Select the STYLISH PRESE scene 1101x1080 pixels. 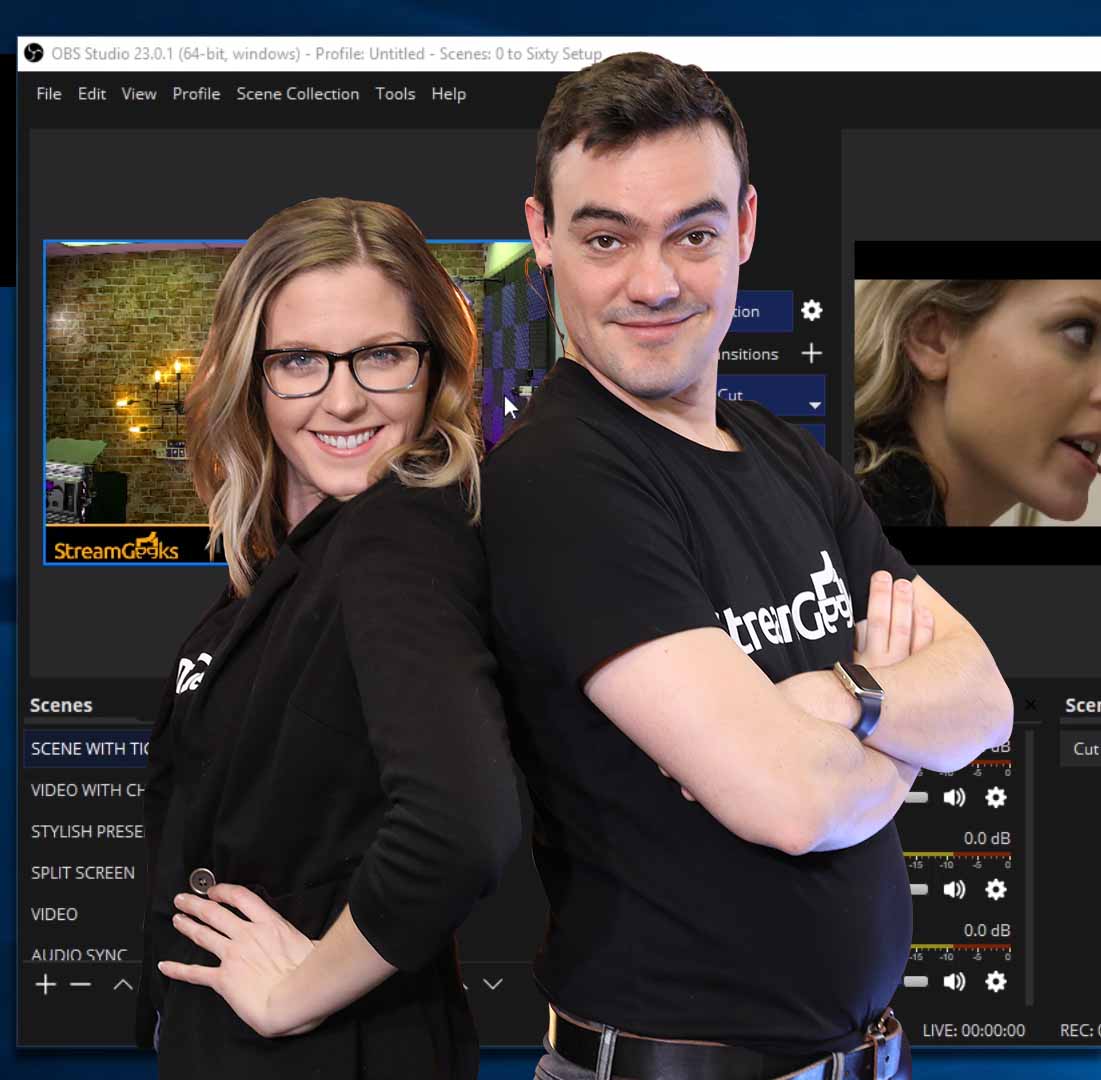point(86,831)
